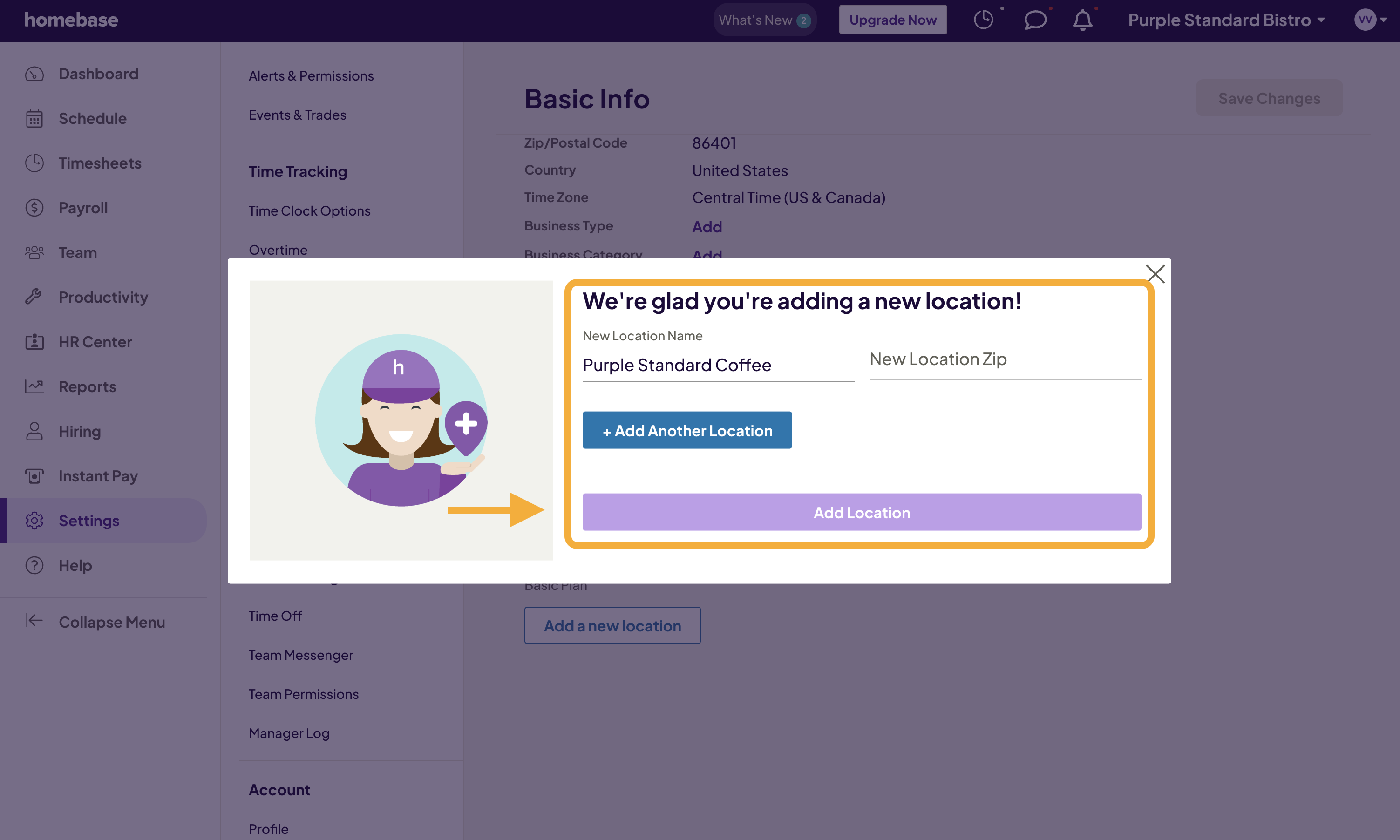Click the Help question mark icon
1400x840 pixels.
34,565
